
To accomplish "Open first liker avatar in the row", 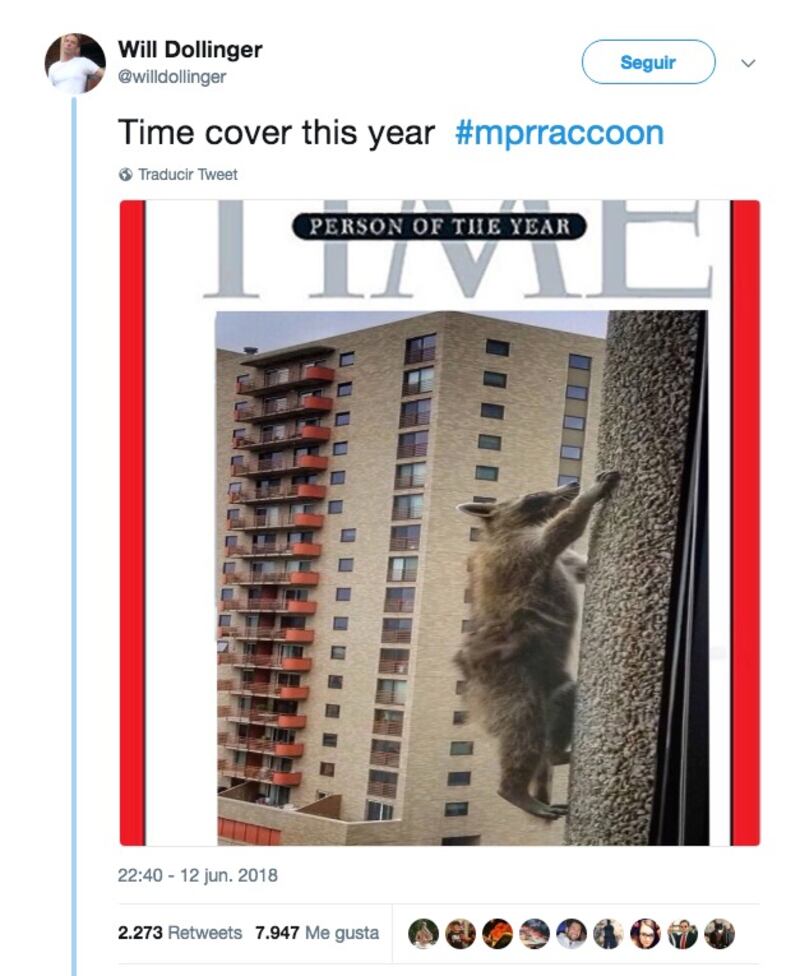I will [423, 934].
